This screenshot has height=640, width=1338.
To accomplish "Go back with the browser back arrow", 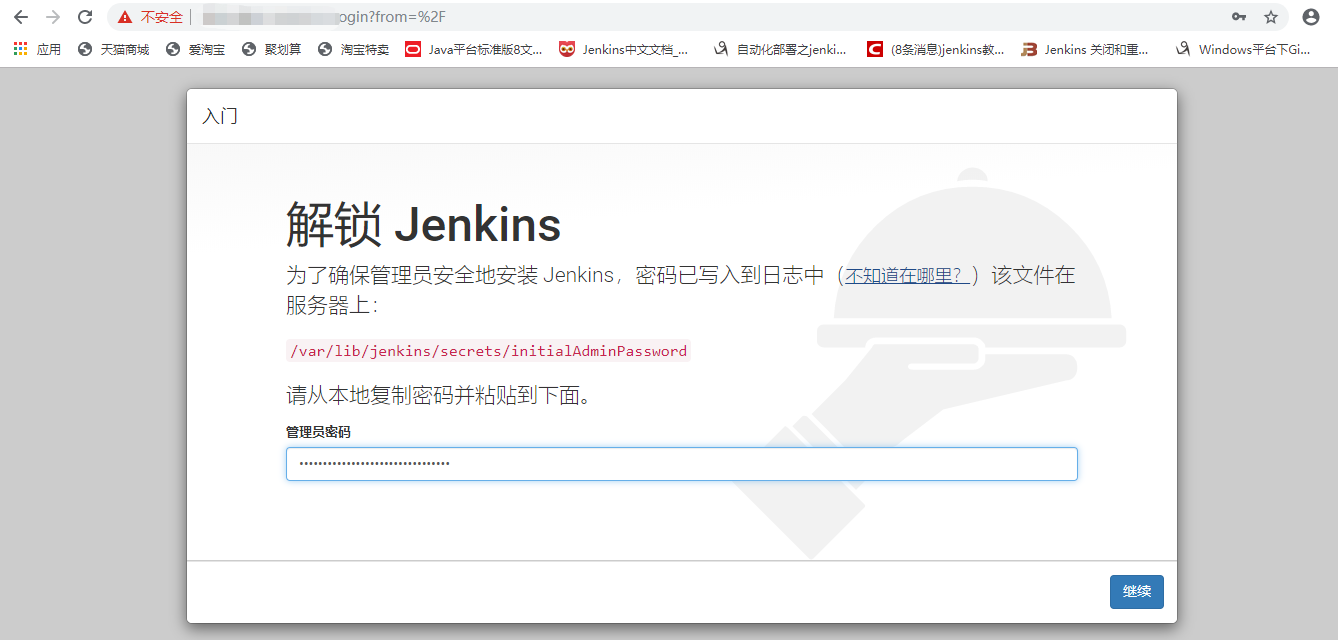I will click(x=21, y=17).
